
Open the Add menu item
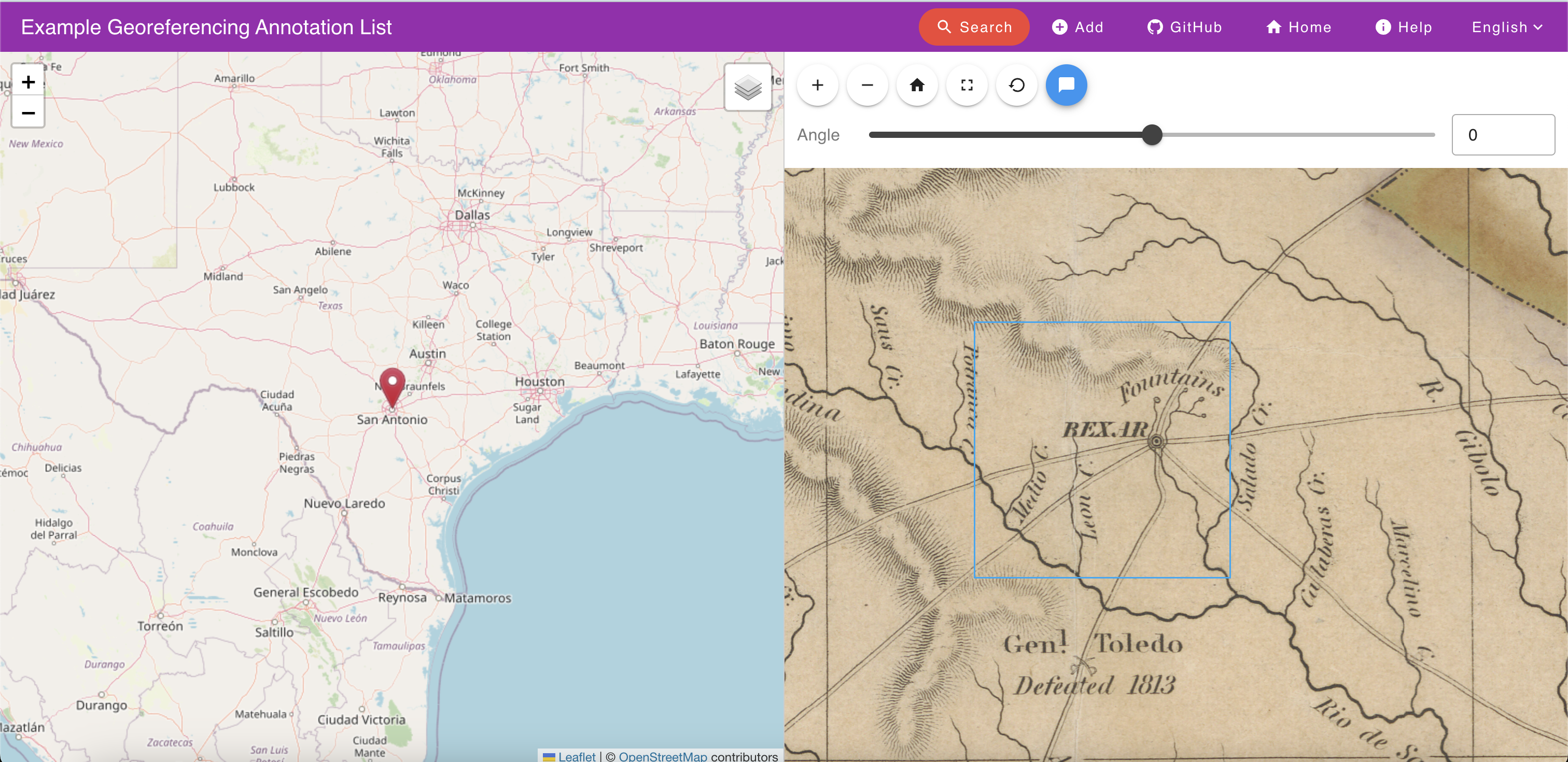click(x=1077, y=27)
